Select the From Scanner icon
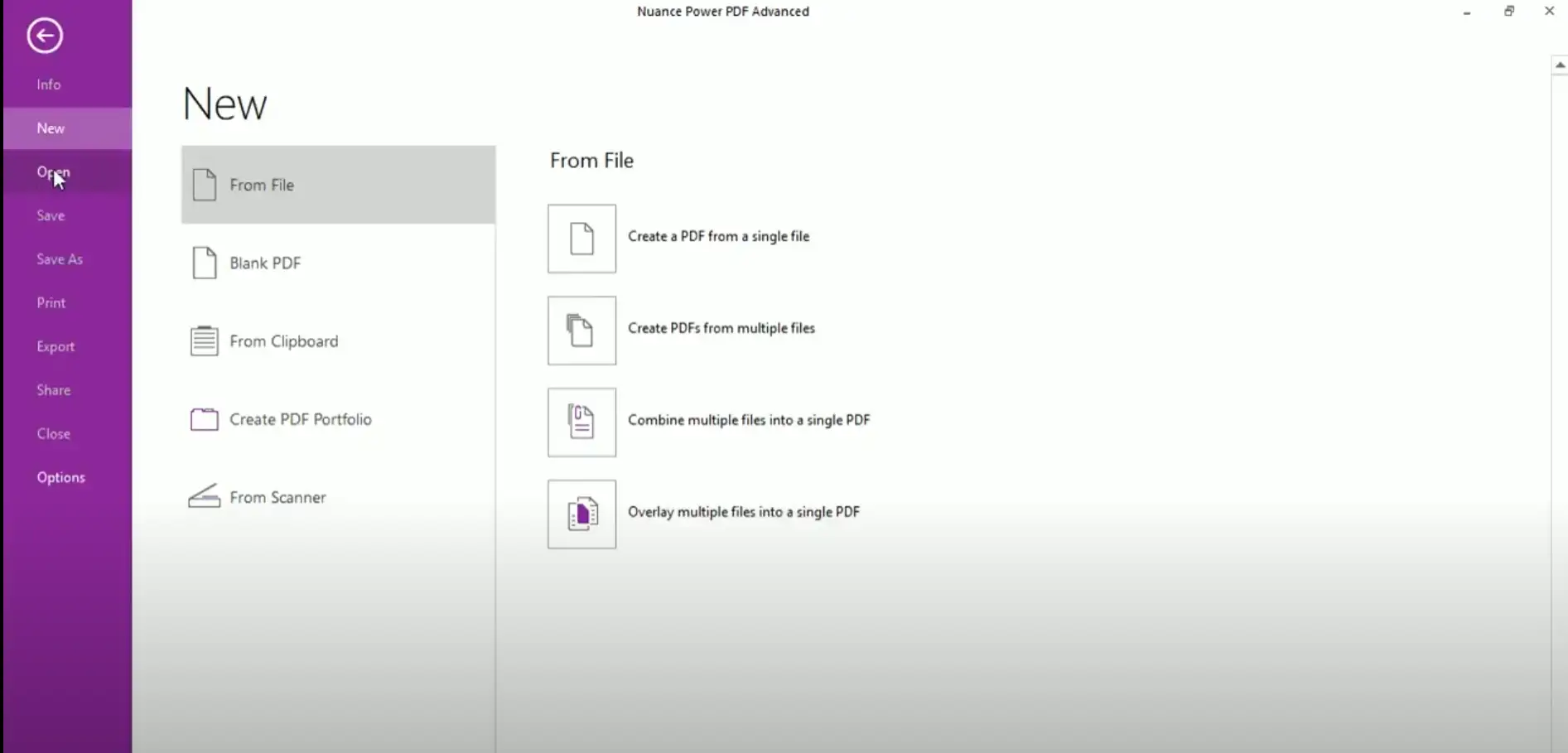Image resolution: width=1568 pixels, height=753 pixels. pos(204,497)
